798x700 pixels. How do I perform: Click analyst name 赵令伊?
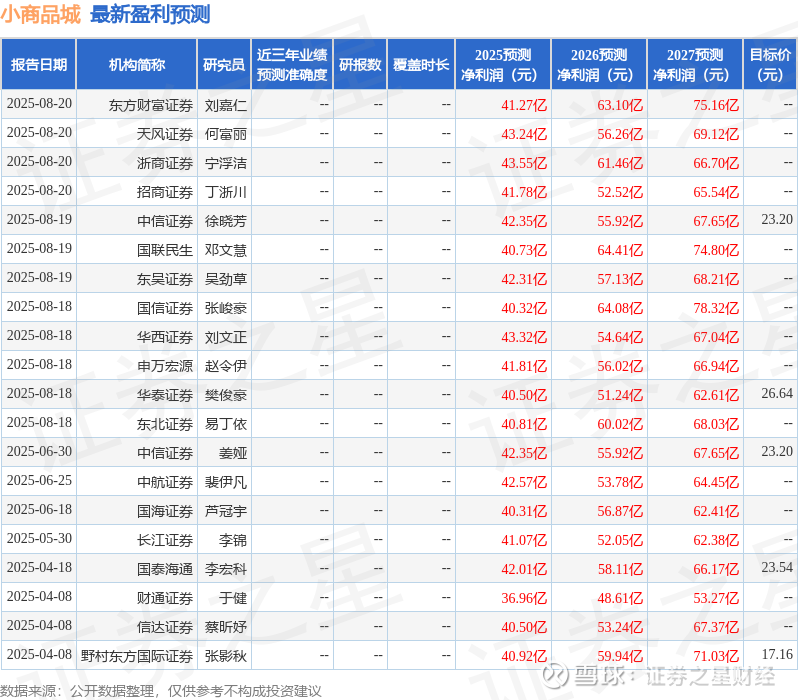click(x=225, y=367)
